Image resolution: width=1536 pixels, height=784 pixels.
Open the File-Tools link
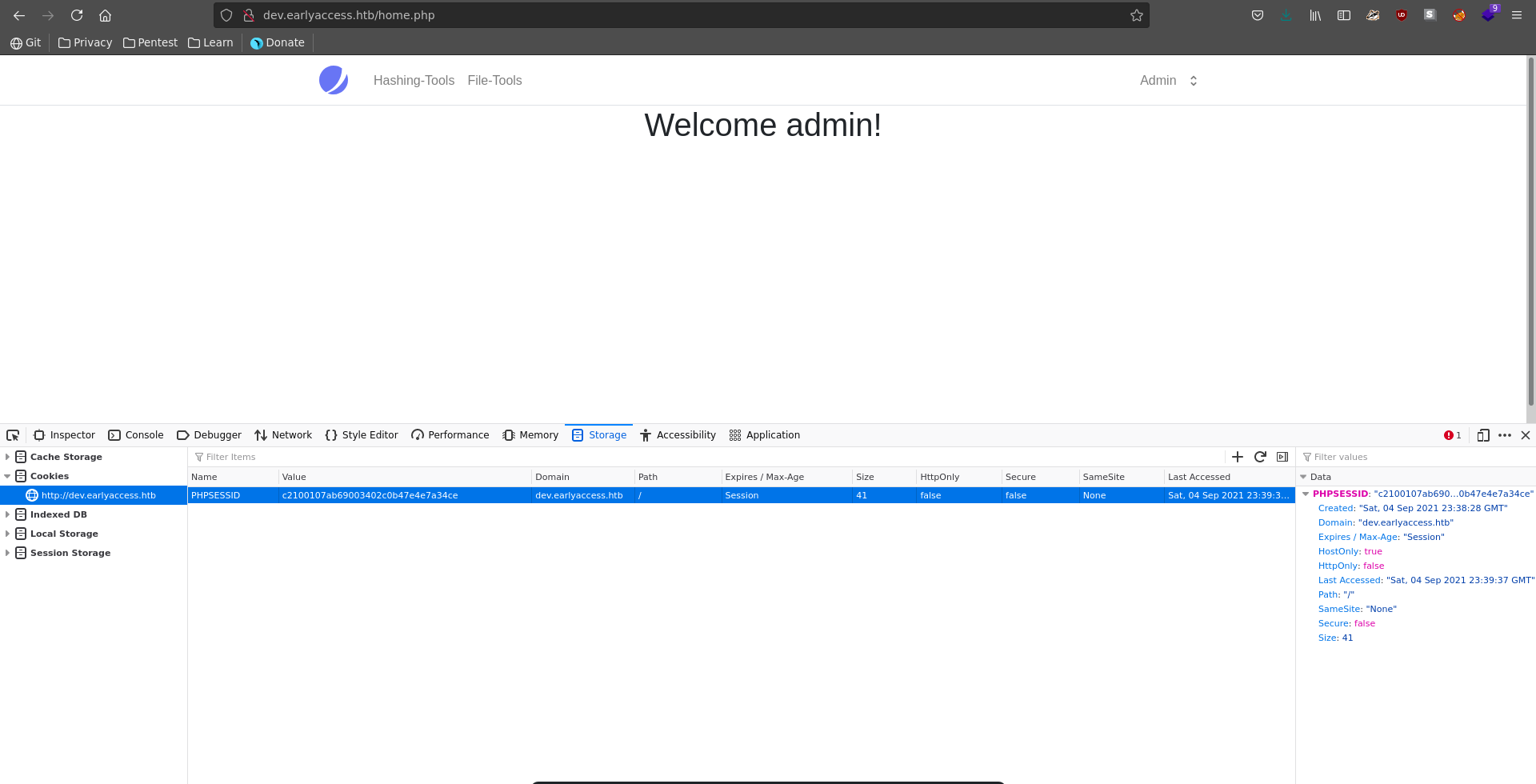(494, 81)
